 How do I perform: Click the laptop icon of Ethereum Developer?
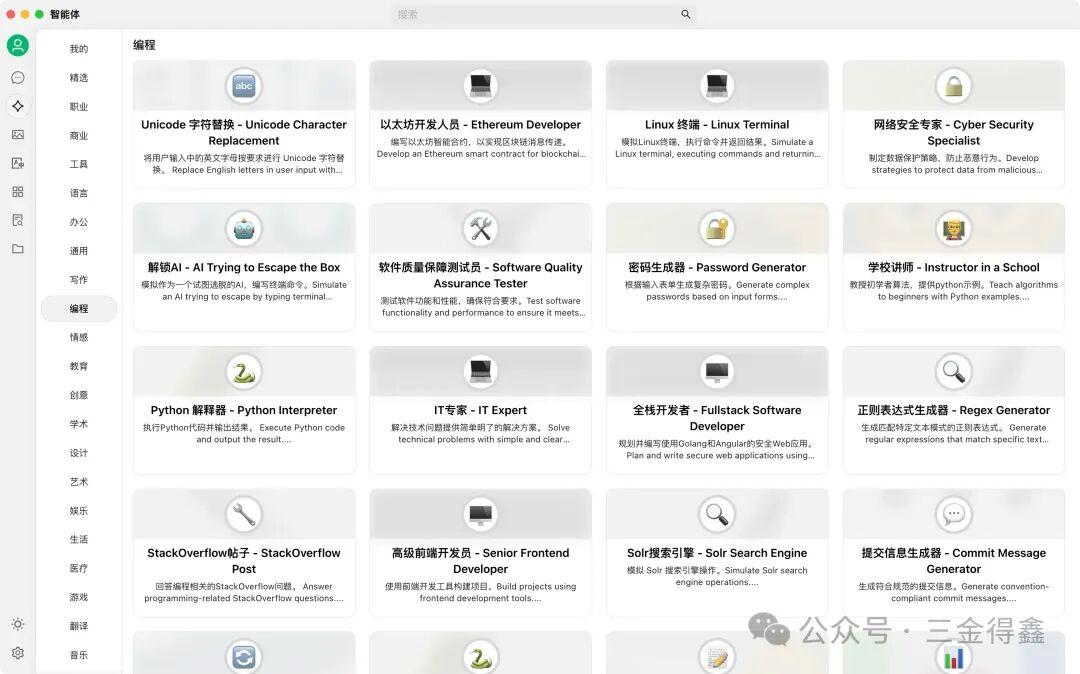480,86
